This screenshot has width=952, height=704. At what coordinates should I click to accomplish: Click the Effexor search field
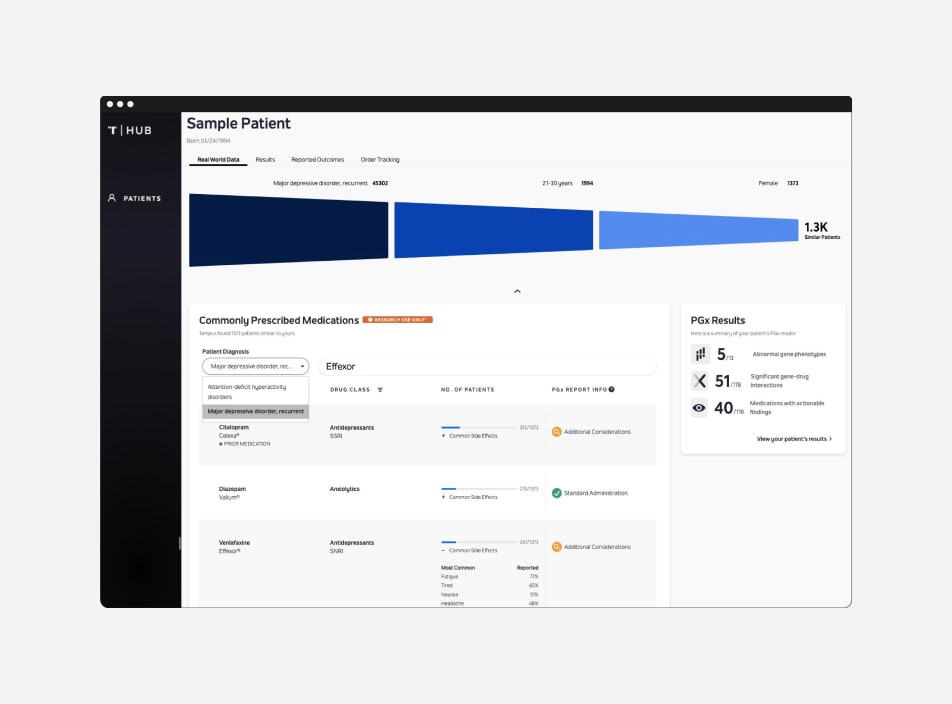tap(488, 367)
